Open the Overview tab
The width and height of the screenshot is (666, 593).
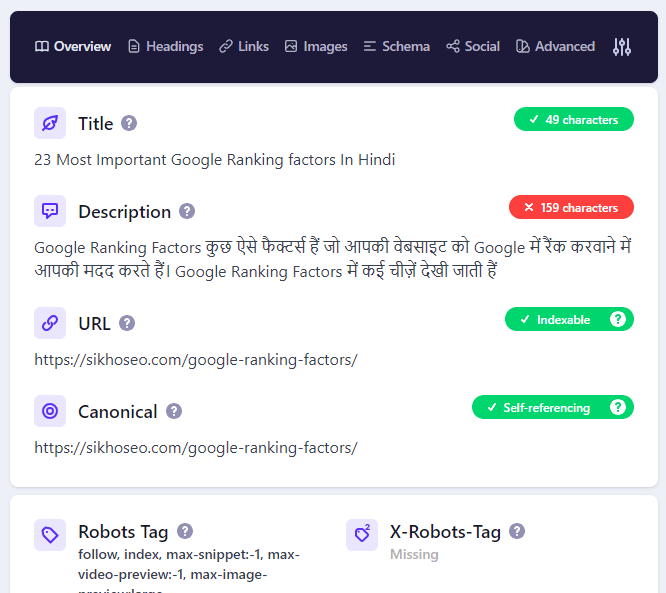[73, 46]
